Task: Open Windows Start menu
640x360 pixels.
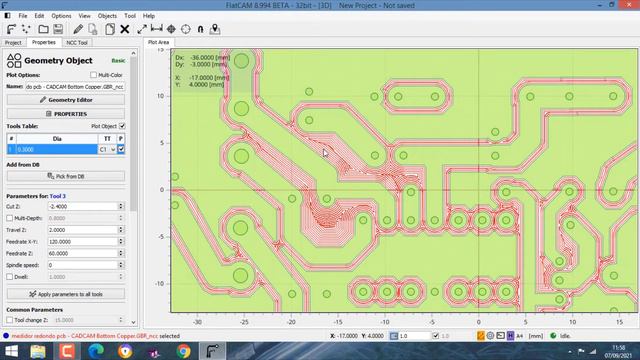Action: tap(11, 351)
